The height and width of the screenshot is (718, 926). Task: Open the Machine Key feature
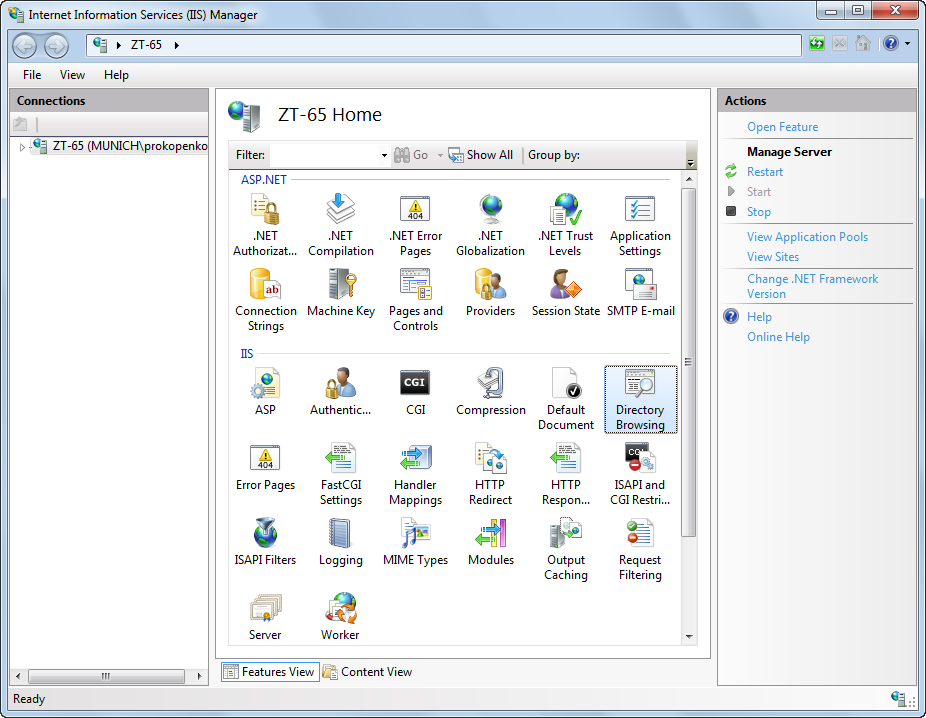341,293
